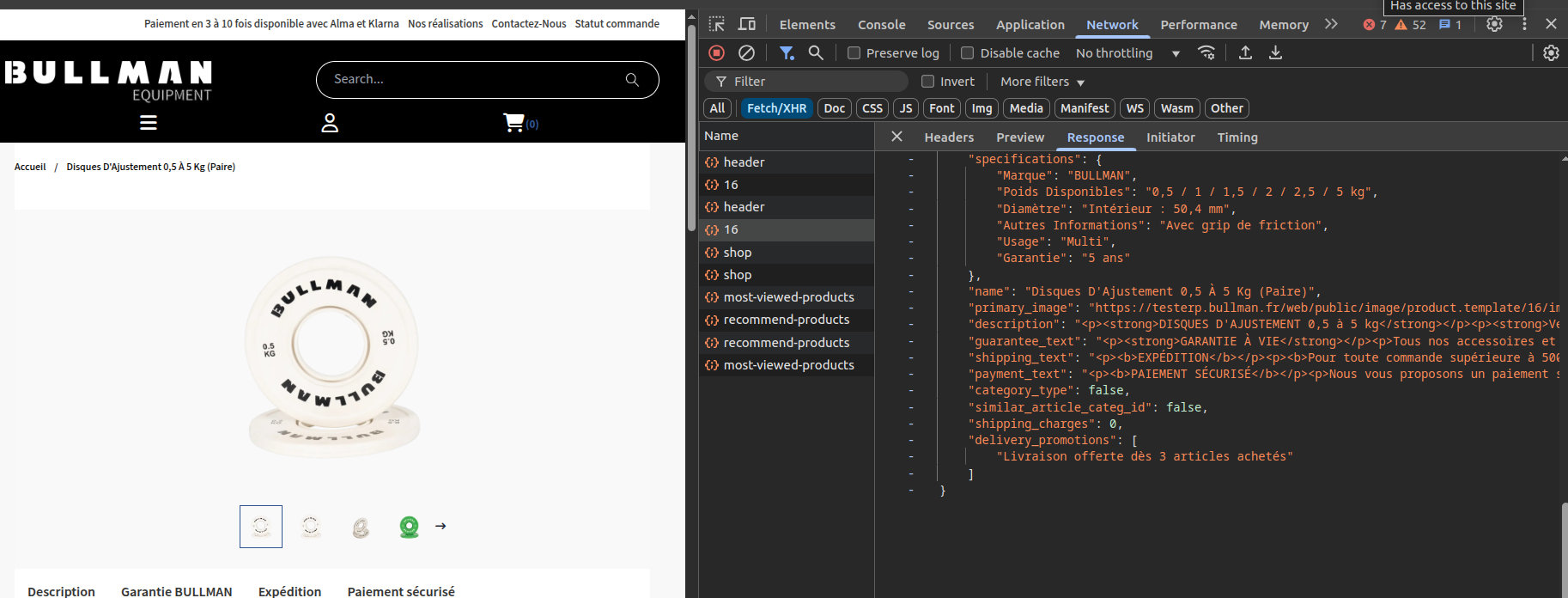Open the hamburger menu on Bullman site
1568x598 pixels.
[x=149, y=123]
